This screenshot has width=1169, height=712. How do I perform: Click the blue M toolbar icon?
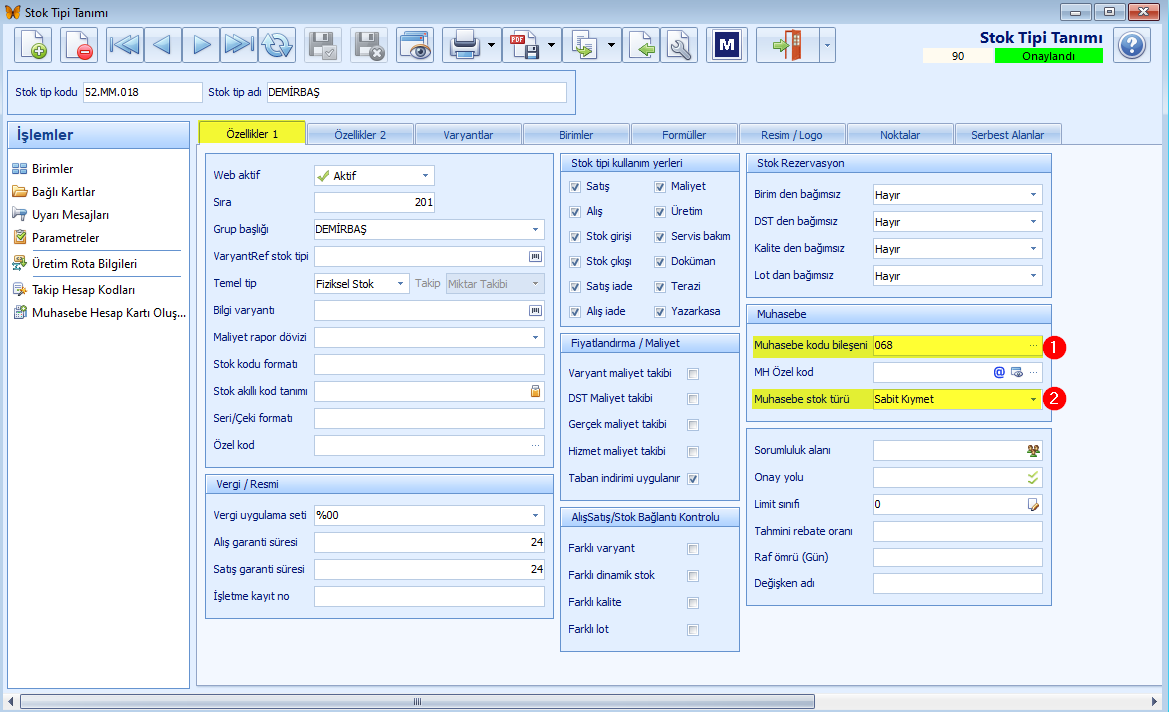pyautogui.click(x=726, y=45)
